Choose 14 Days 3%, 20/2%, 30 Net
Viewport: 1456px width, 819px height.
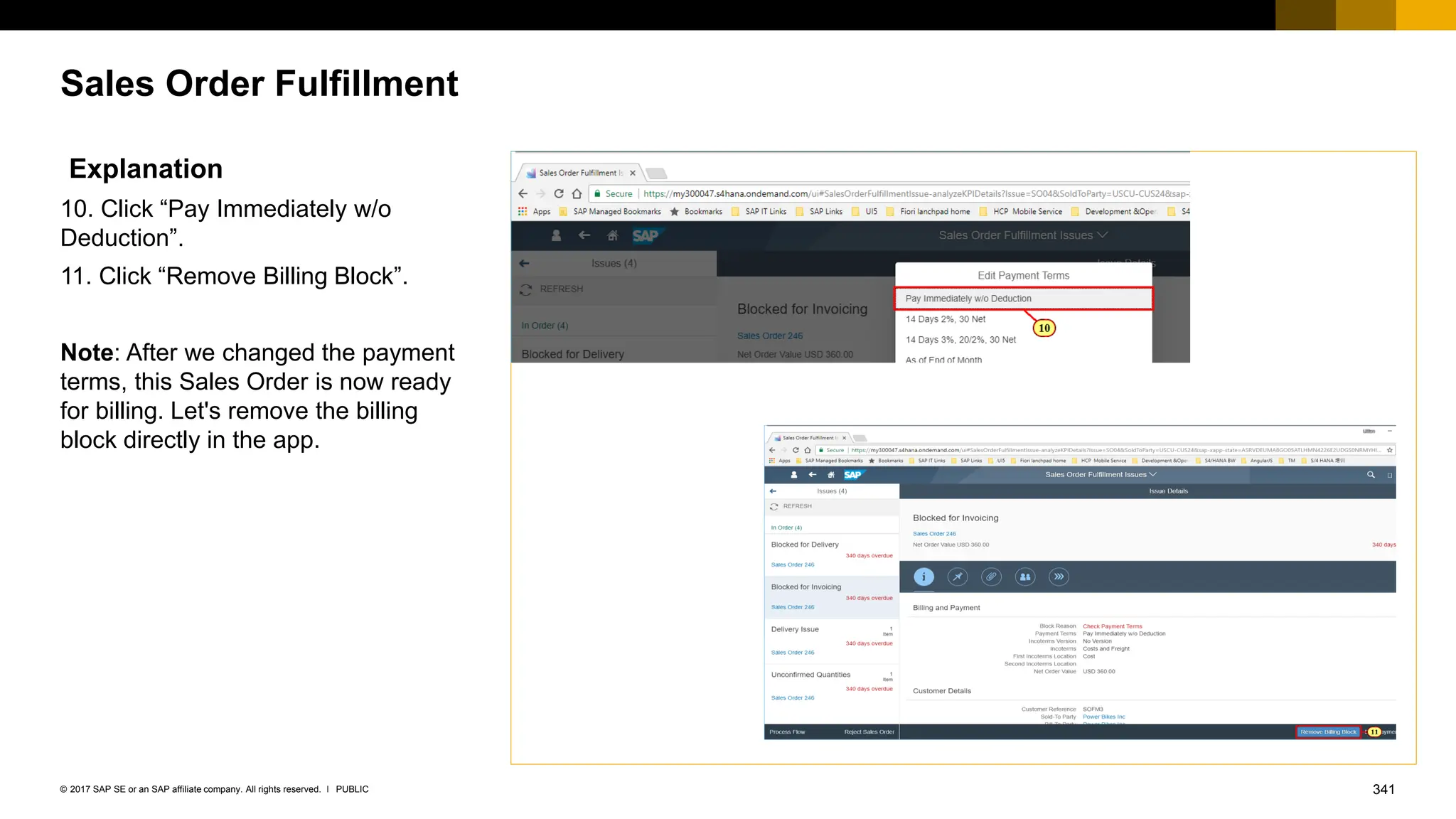tap(960, 340)
